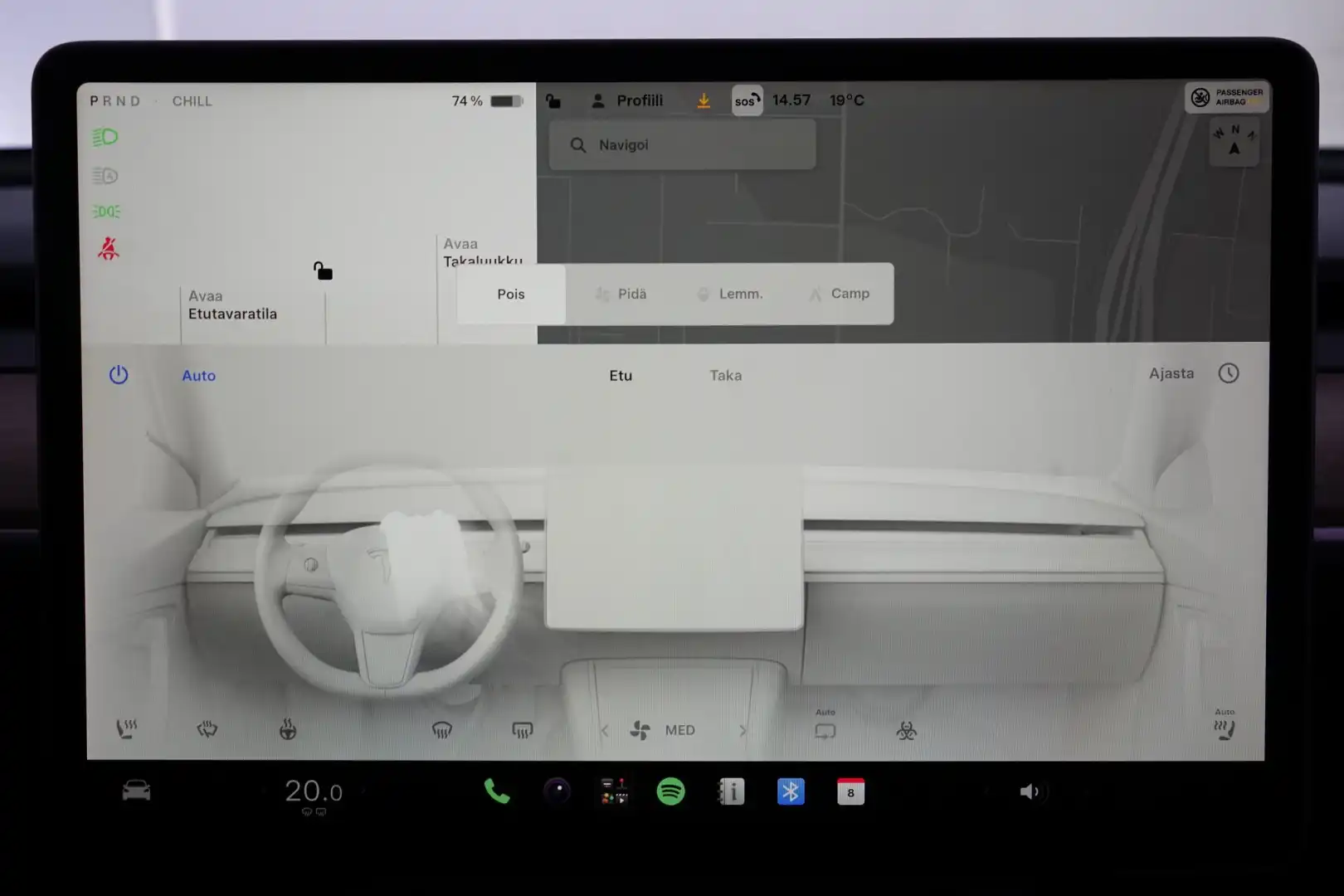This screenshot has width=1344, height=896.
Task: Open the Phone app
Action: pyautogui.click(x=497, y=791)
